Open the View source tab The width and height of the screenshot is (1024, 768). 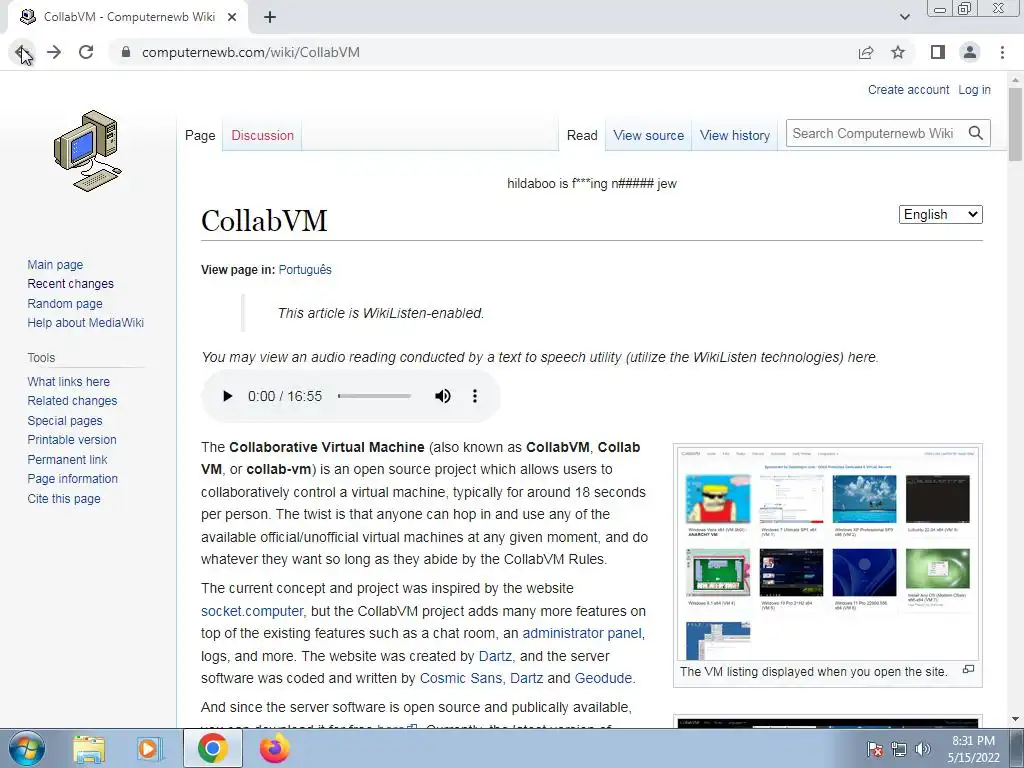648,135
